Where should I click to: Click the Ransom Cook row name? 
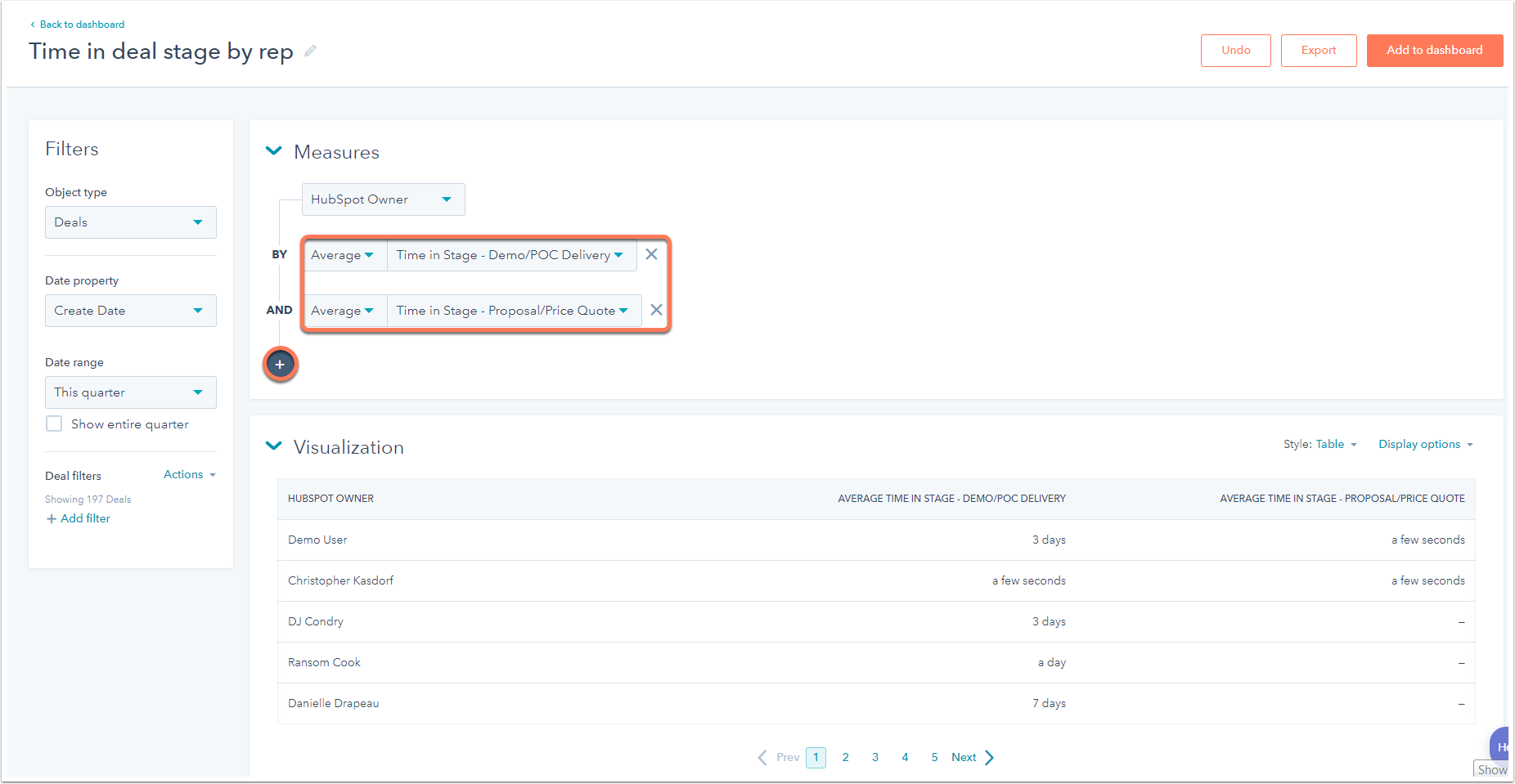[324, 663]
